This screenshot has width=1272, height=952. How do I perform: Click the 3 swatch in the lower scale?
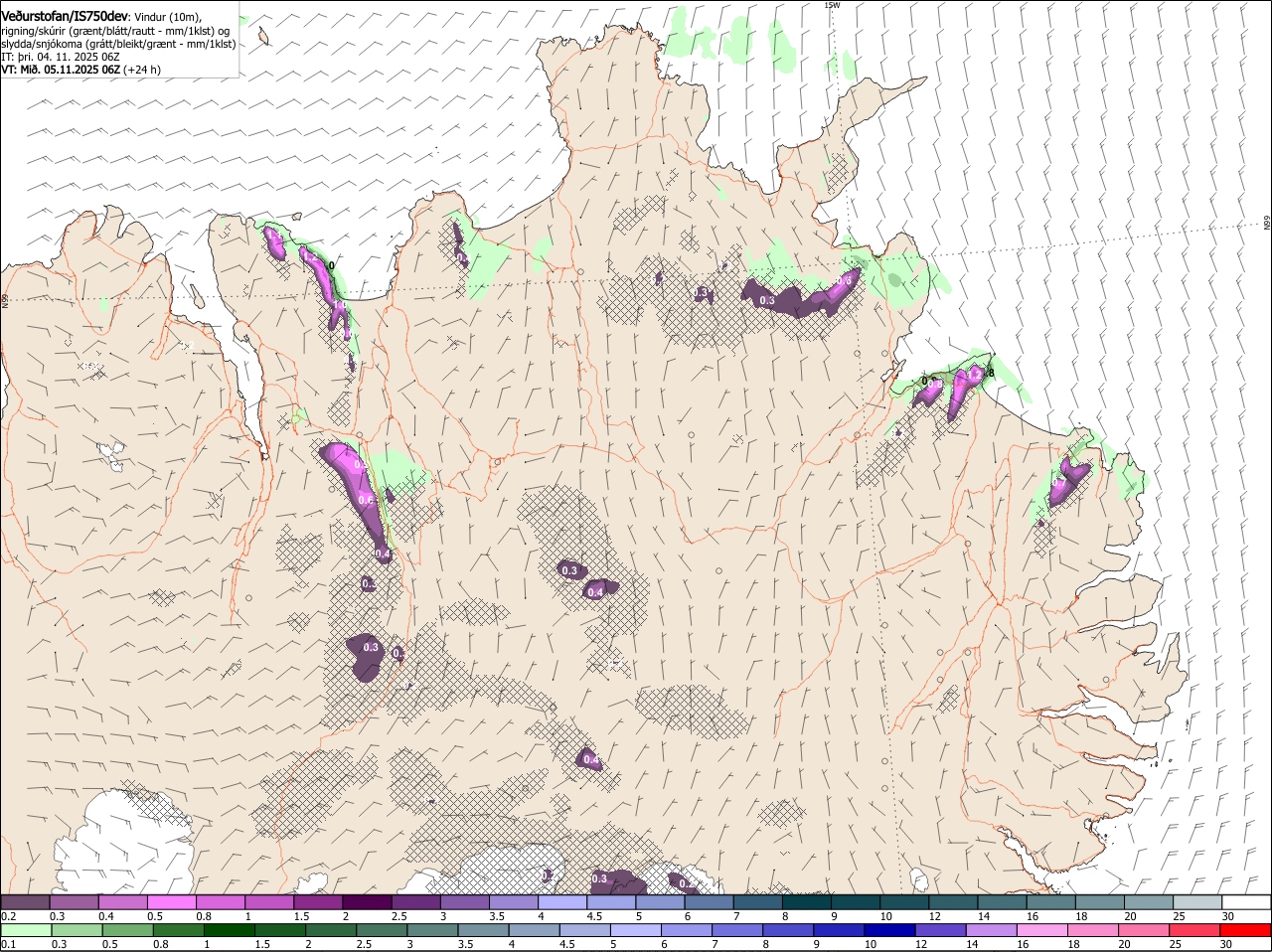(x=432, y=931)
